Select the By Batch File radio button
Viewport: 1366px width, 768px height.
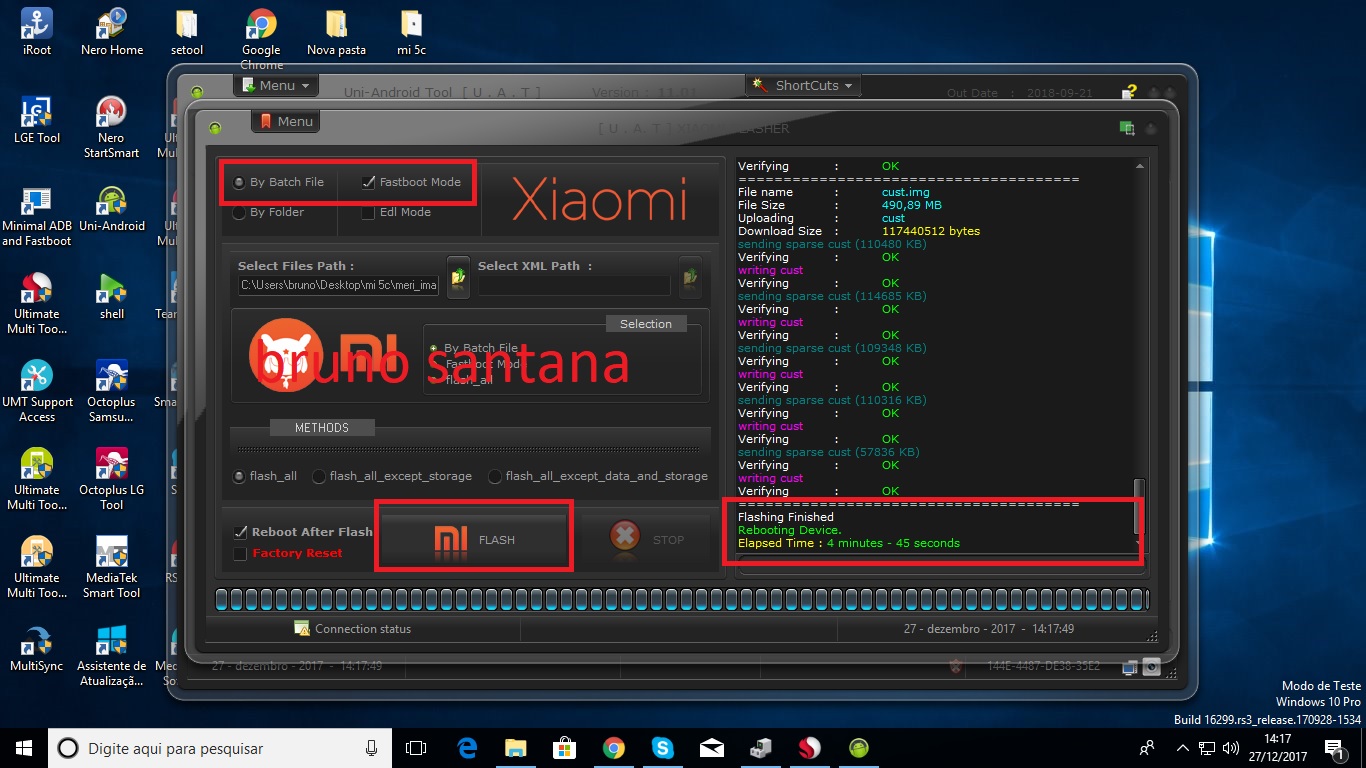click(x=238, y=183)
